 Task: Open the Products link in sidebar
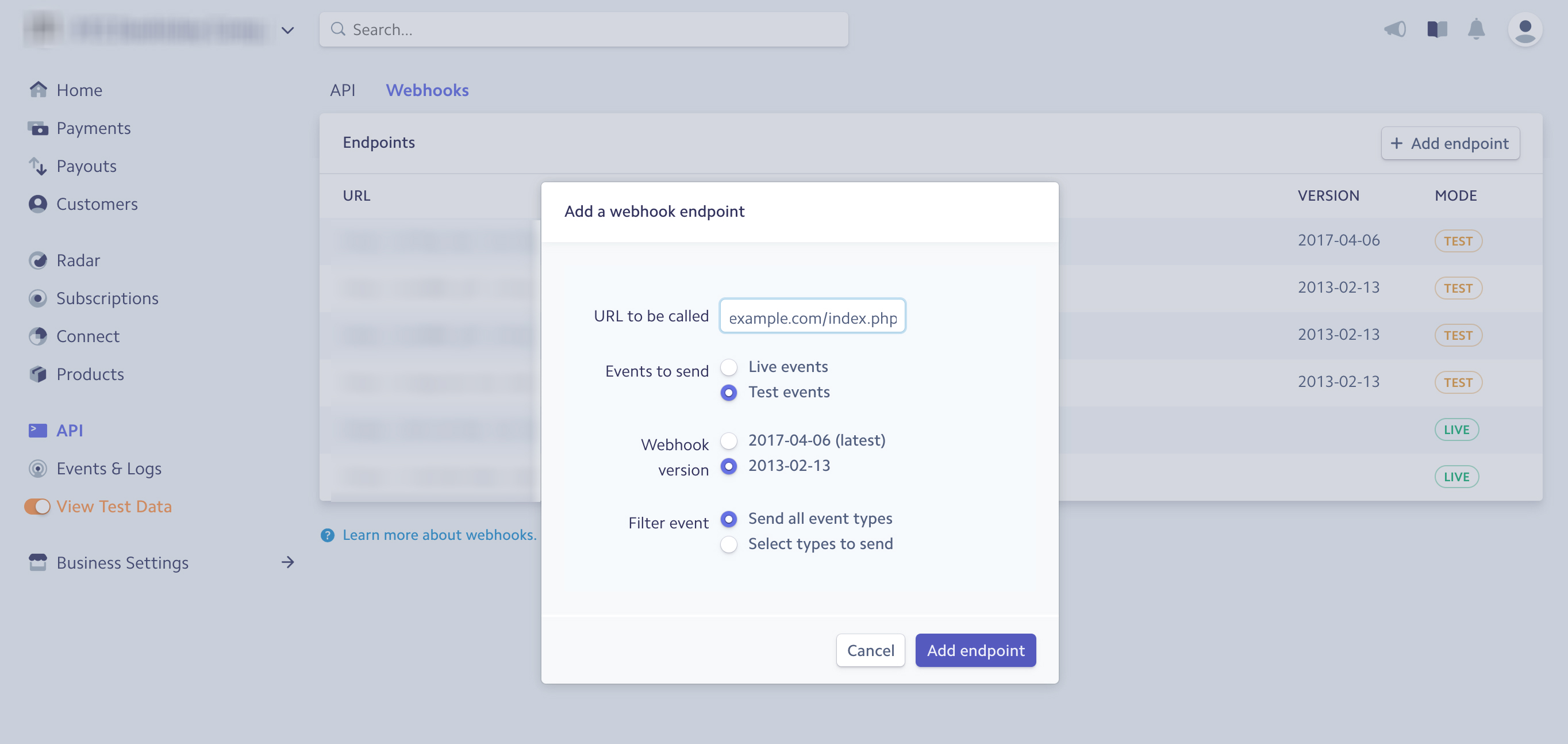pyautogui.click(x=90, y=374)
